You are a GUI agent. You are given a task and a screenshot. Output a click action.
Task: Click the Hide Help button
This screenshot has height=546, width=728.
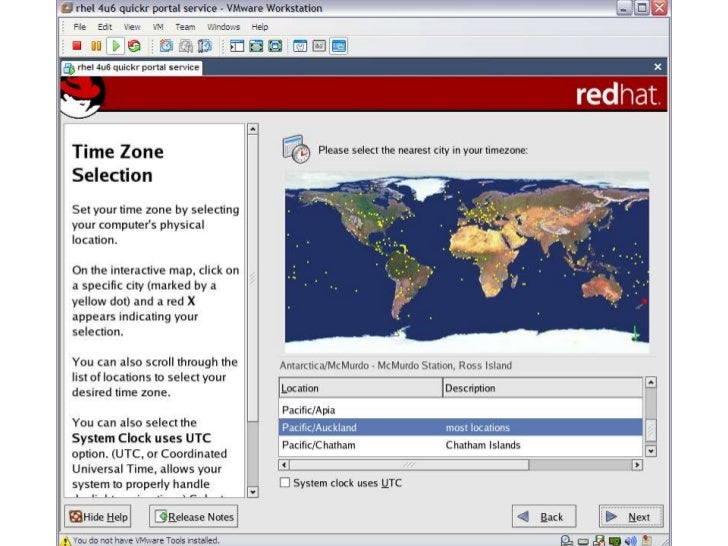(x=98, y=516)
